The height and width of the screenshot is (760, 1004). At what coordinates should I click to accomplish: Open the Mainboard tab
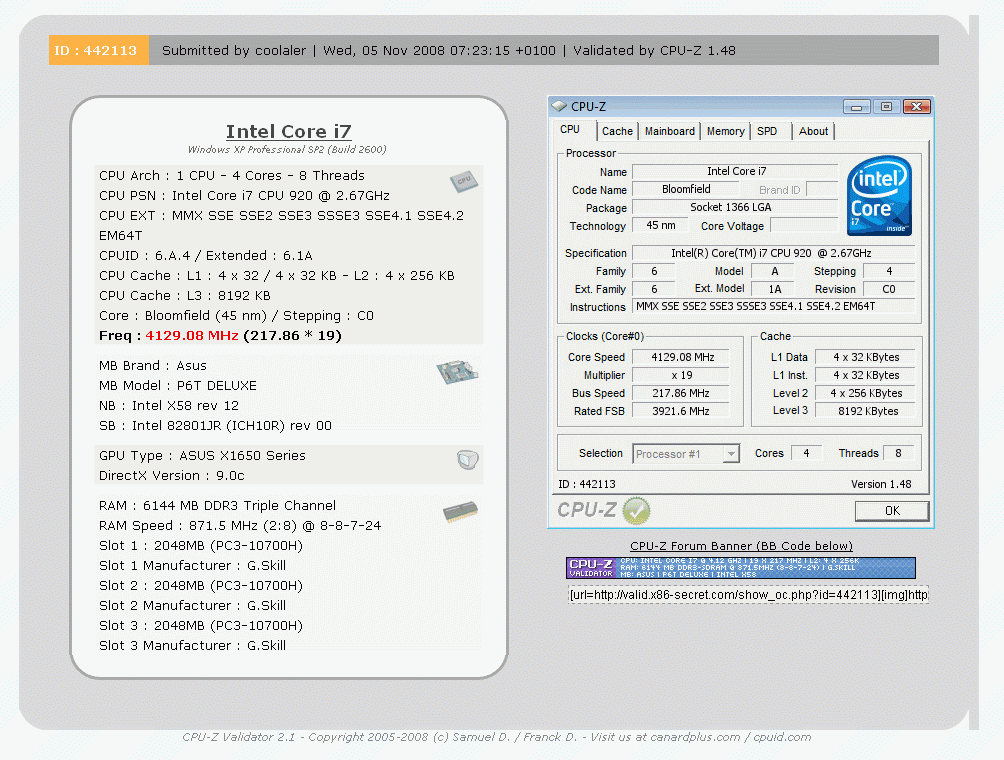(x=669, y=131)
